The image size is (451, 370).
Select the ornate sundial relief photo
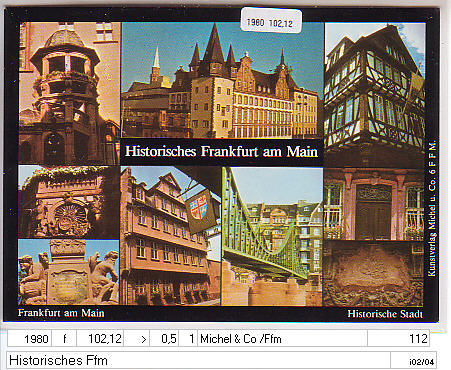click(69, 202)
